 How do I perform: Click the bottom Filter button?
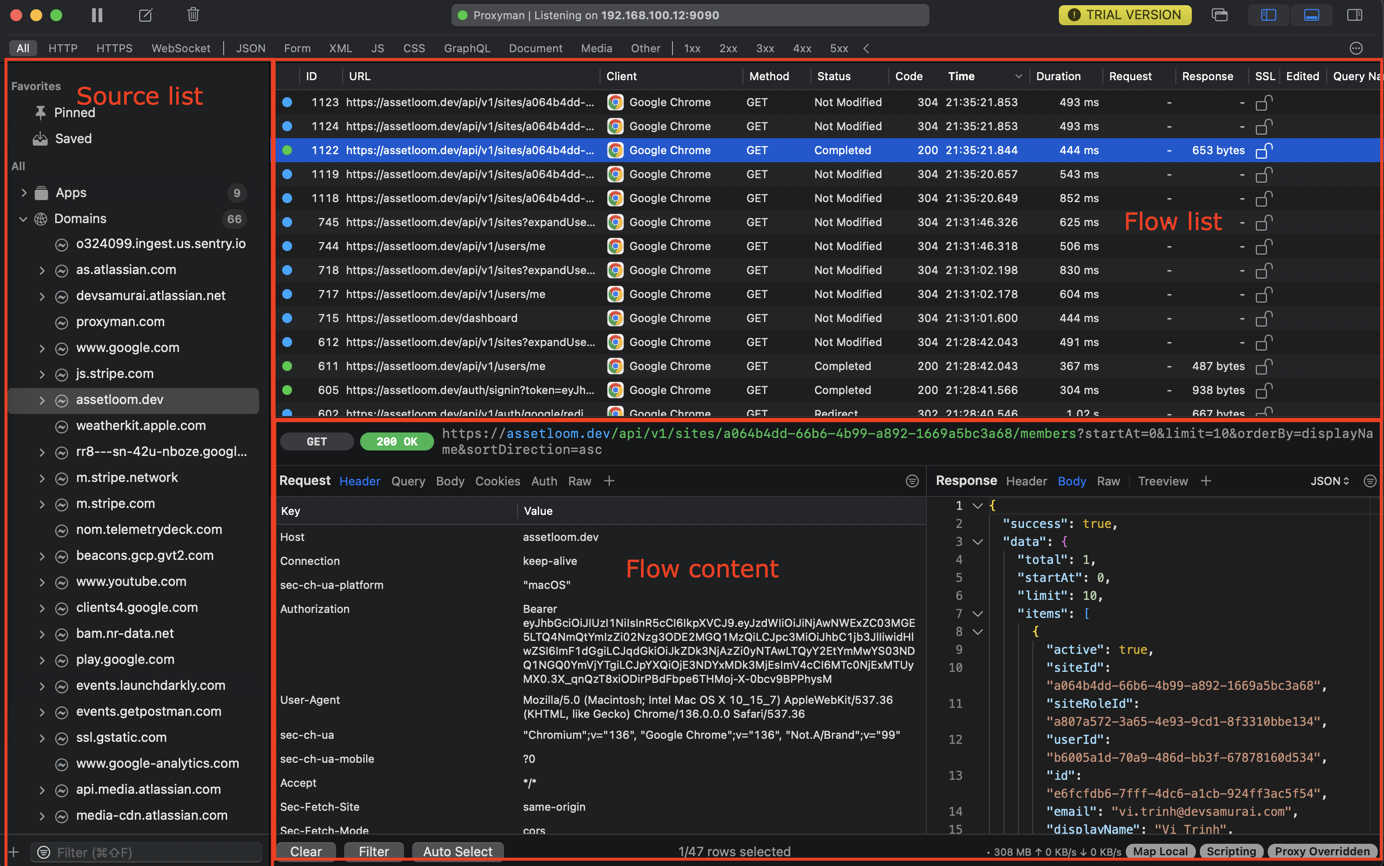[374, 852]
